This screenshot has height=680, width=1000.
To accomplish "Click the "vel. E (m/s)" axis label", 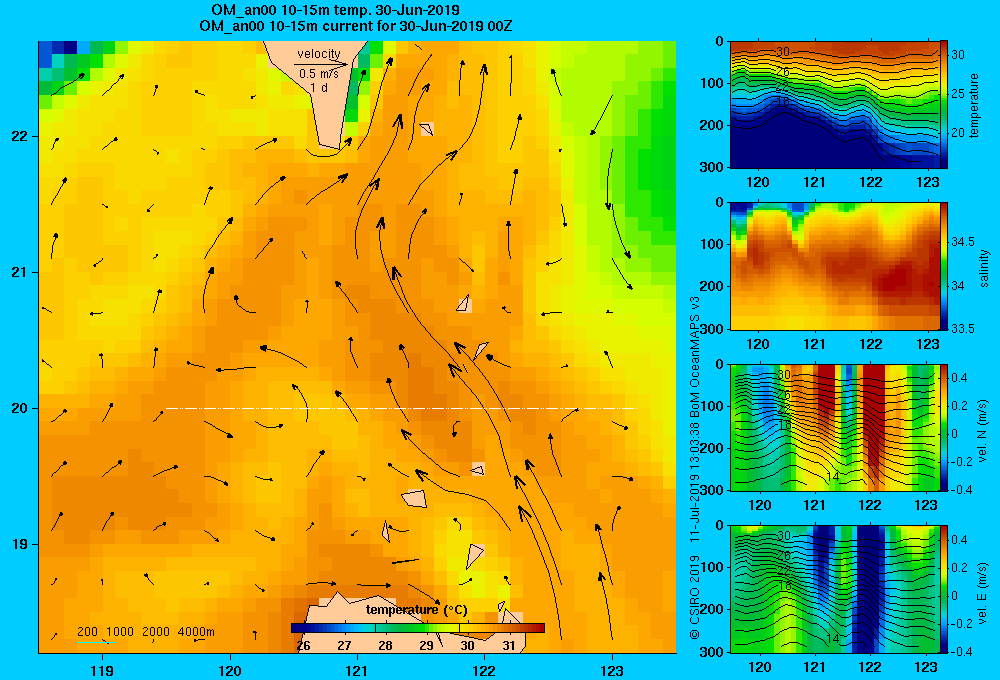I will point(983,593).
